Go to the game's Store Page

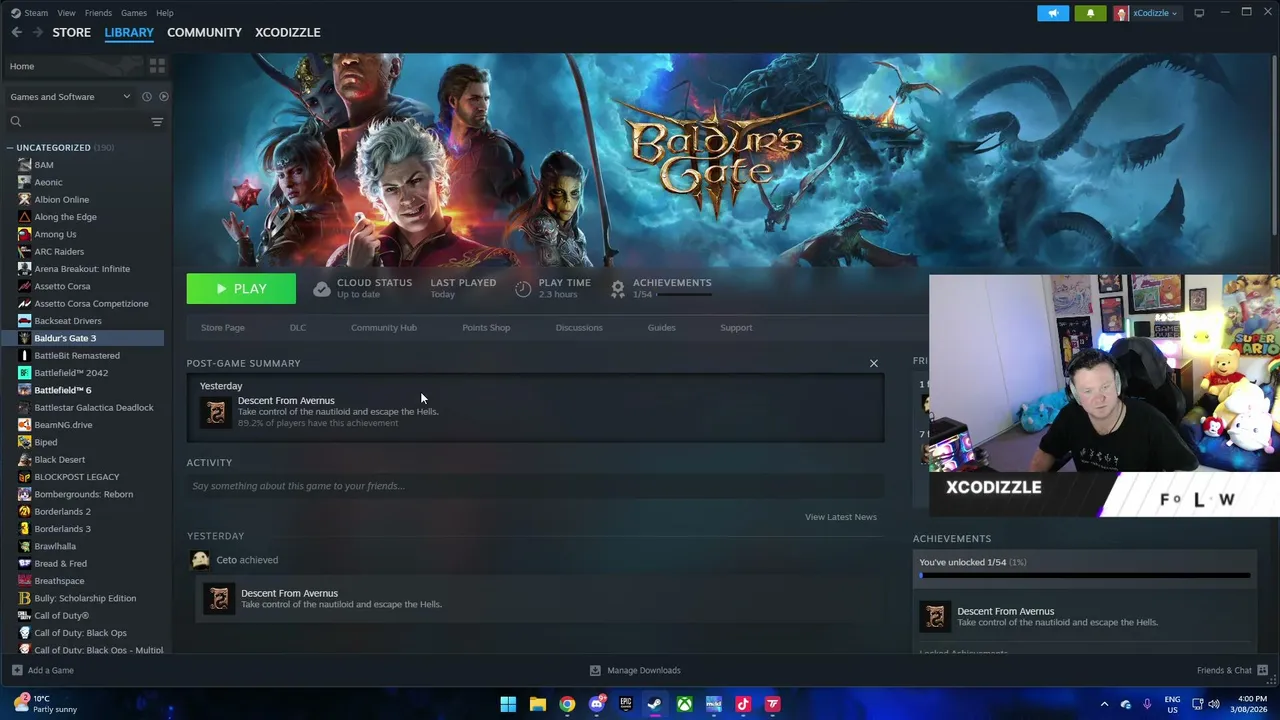pos(223,328)
